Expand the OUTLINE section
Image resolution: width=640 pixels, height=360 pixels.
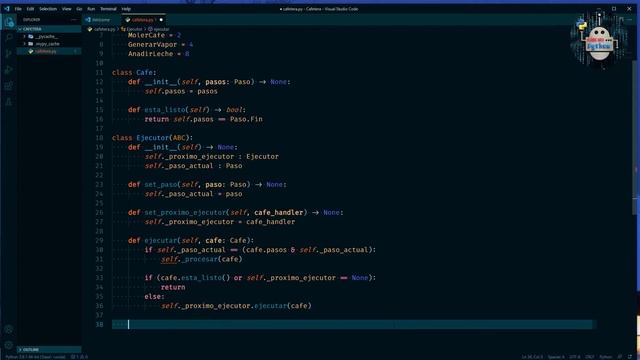pos(49,350)
